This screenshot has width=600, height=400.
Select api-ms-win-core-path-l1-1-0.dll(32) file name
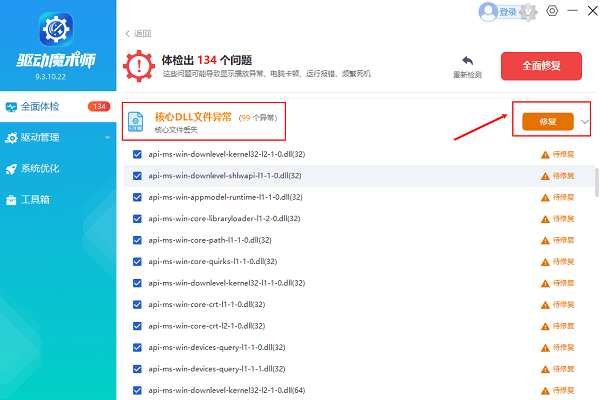(210, 240)
